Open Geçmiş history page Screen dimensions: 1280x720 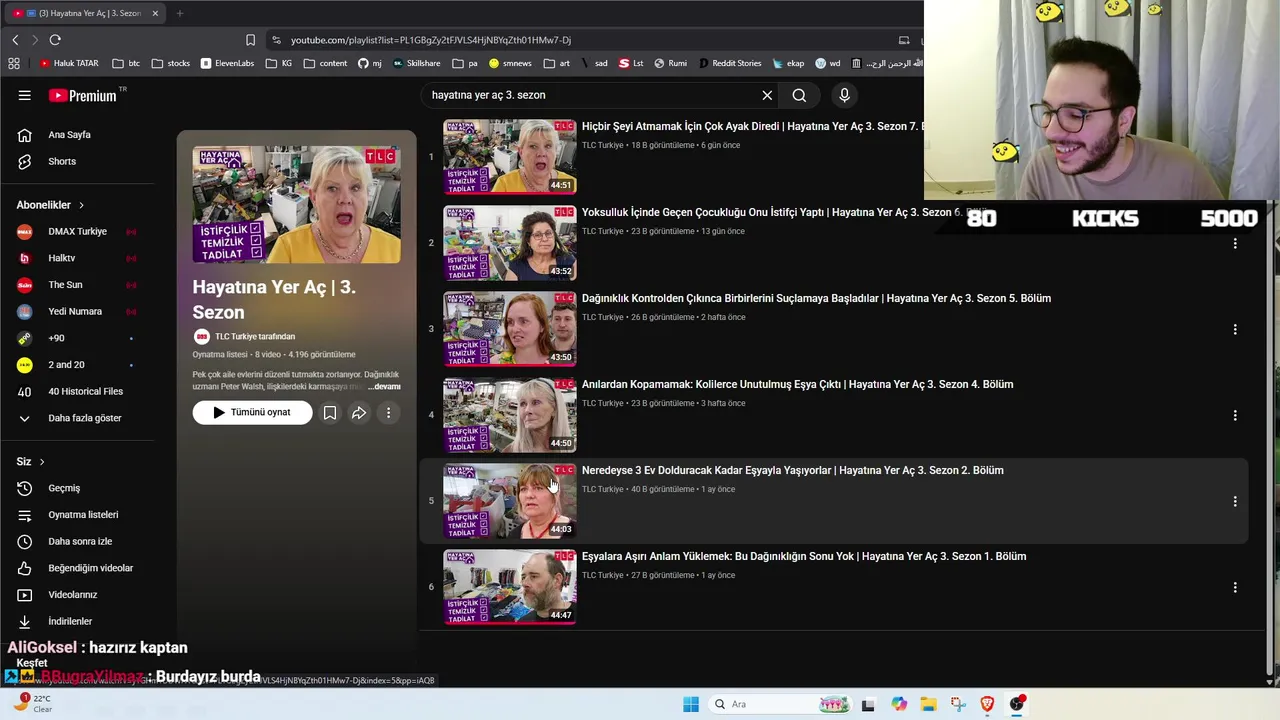tap(64, 488)
